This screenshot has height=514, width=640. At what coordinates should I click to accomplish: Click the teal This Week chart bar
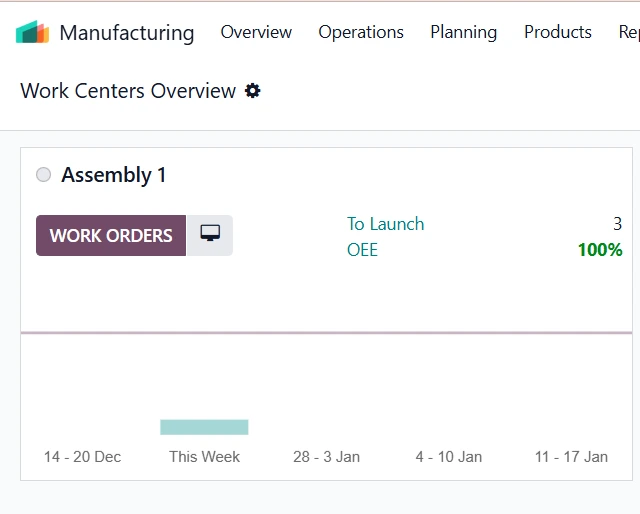204,427
